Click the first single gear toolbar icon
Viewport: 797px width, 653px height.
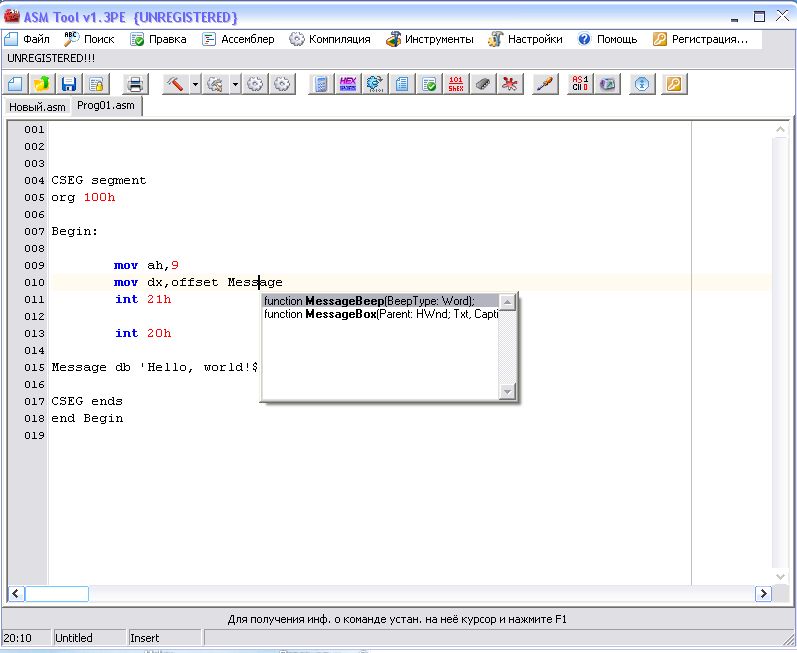[x=255, y=84]
